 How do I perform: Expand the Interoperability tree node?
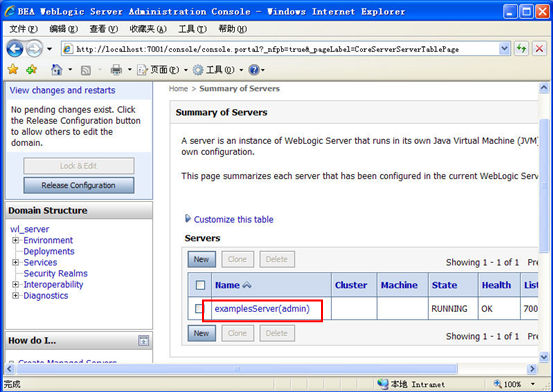(x=16, y=284)
